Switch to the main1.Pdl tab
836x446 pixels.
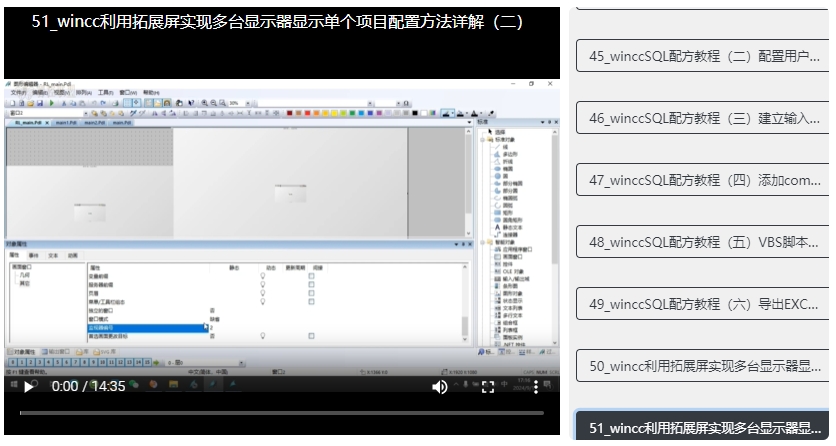coord(66,123)
